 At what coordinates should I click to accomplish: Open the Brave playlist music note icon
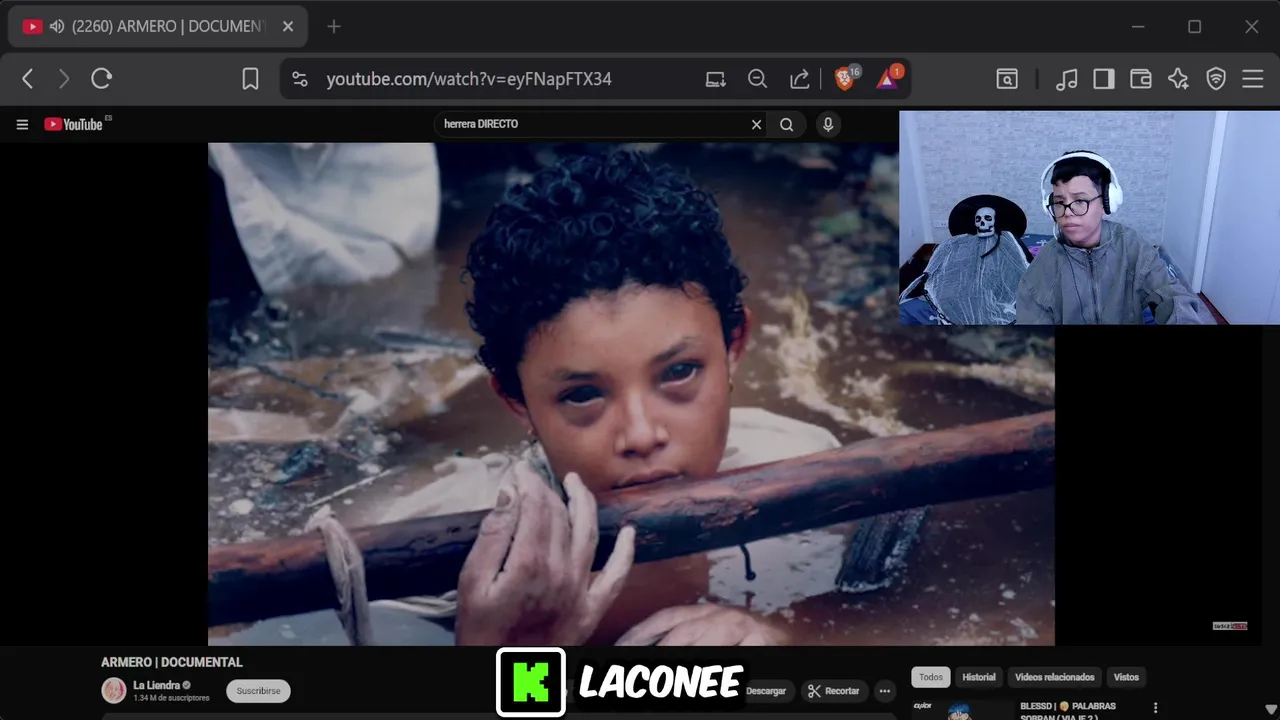(1067, 79)
